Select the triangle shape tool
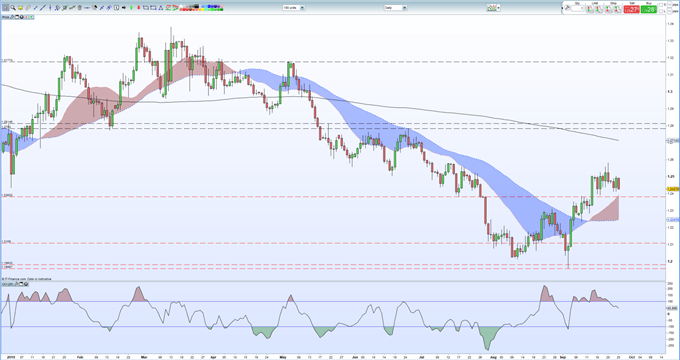The height and width of the screenshot is (360, 680). pyautogui.click(x=160, y=7)
